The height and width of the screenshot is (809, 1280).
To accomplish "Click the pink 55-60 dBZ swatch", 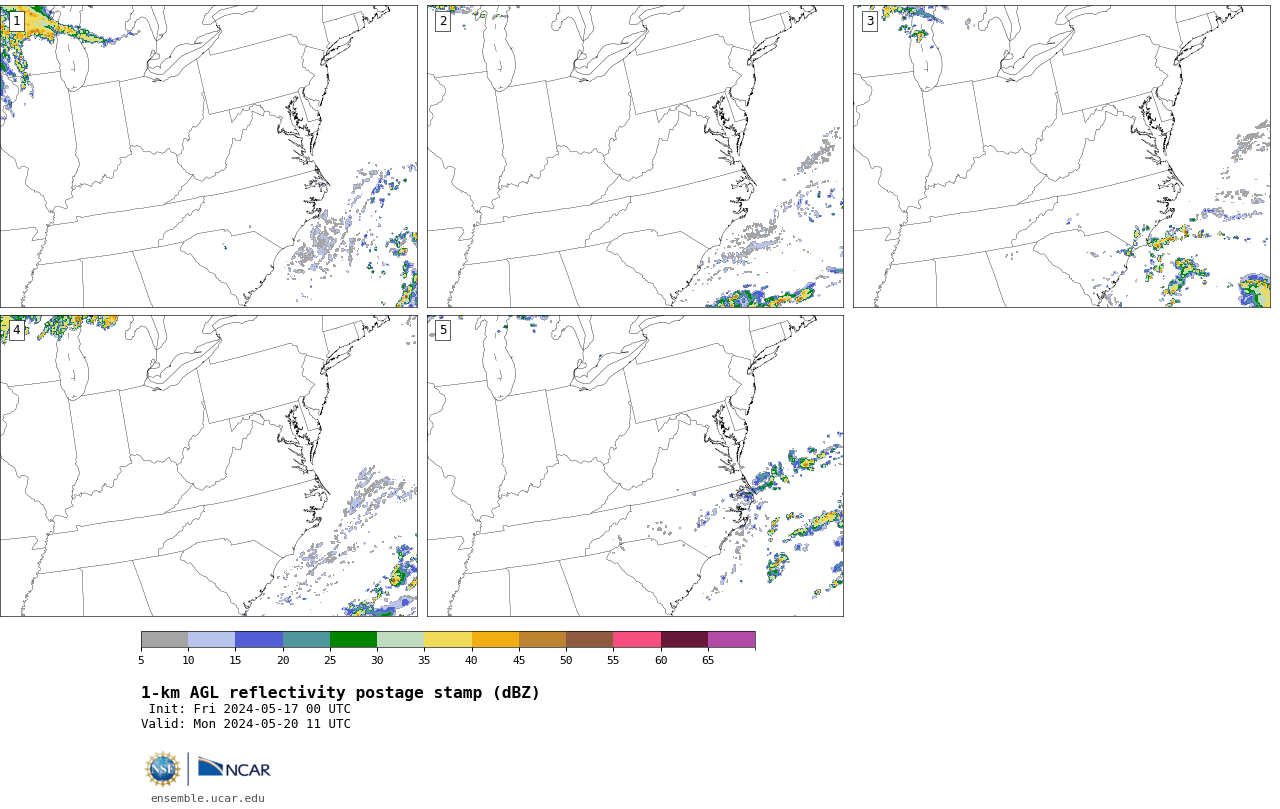I will tap(637, 640).
